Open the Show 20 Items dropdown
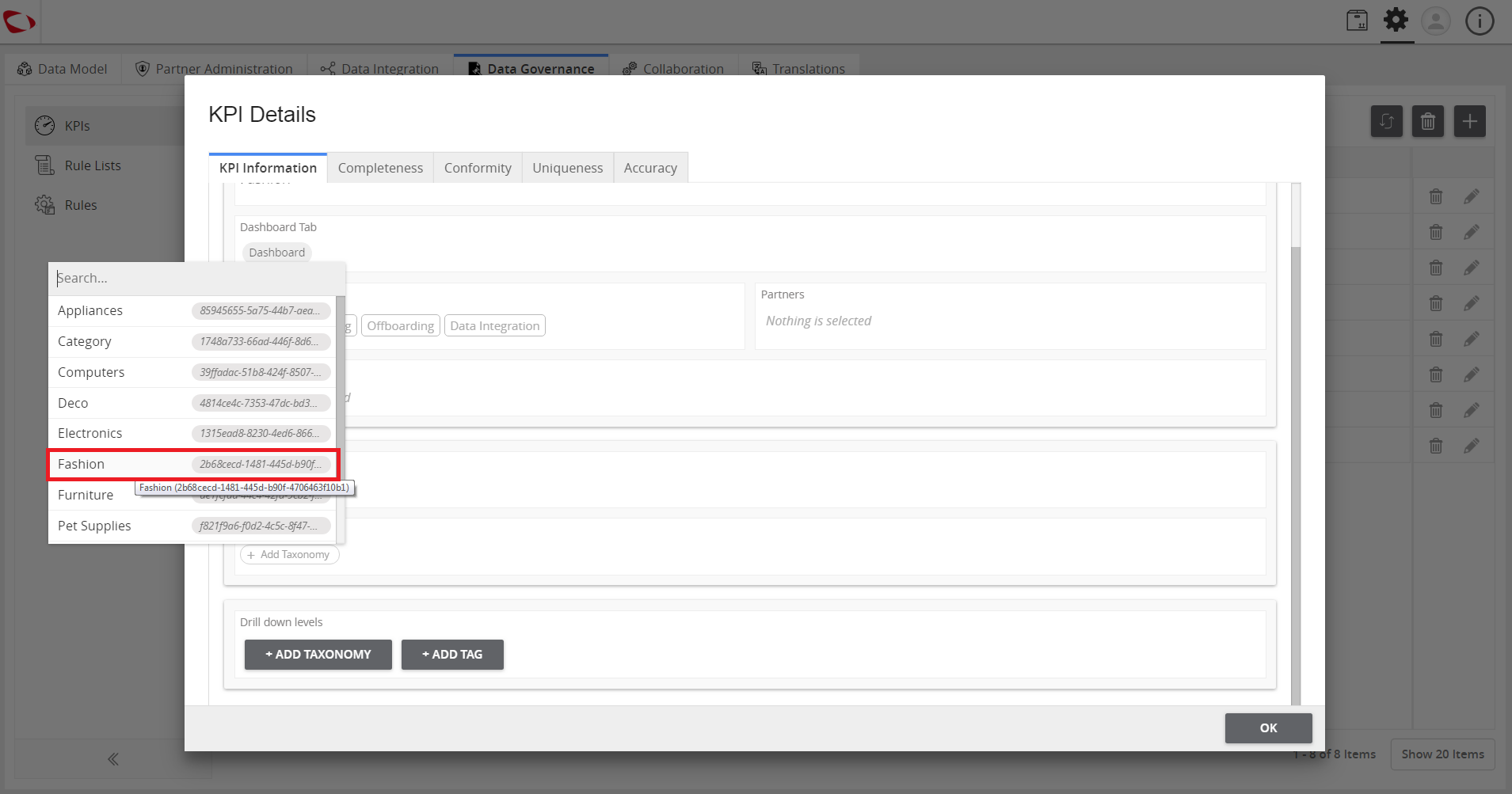The image size is (1512, 794). pos(1442,754)
